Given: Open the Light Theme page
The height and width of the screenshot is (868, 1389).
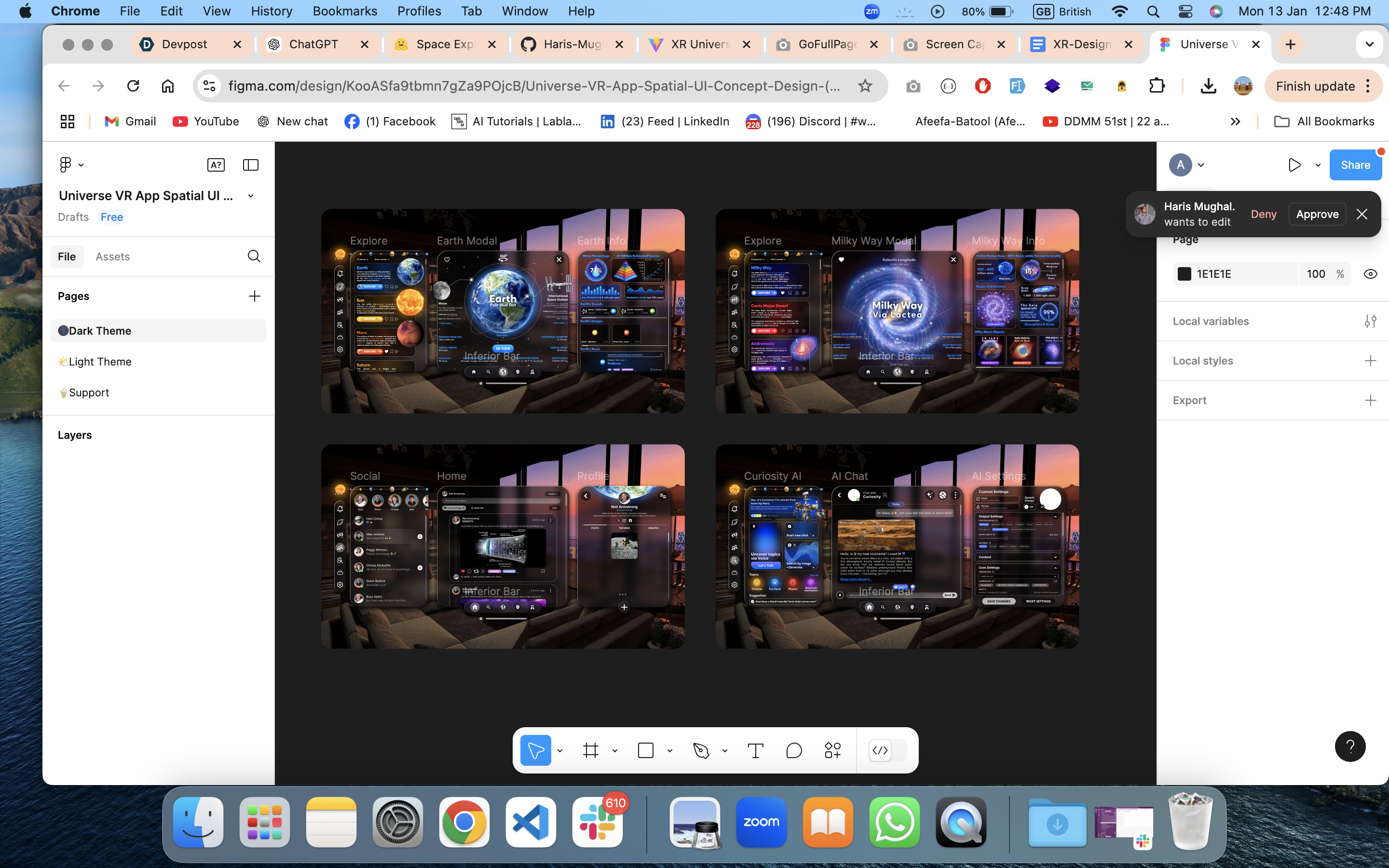Looking at the screenshot, I should tap(100, 362).
